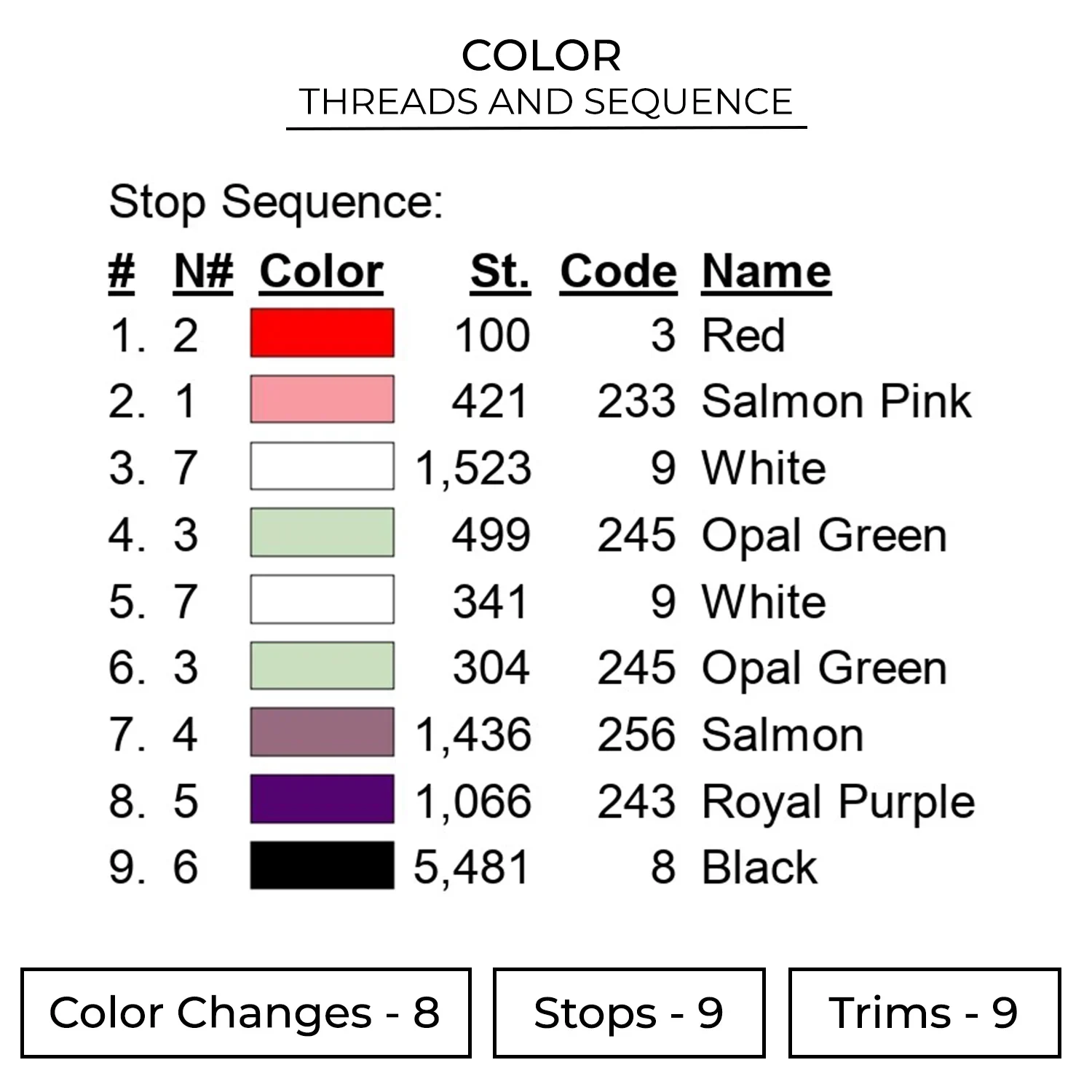Click the Salmon mauve color swatch

pos(322,732)
